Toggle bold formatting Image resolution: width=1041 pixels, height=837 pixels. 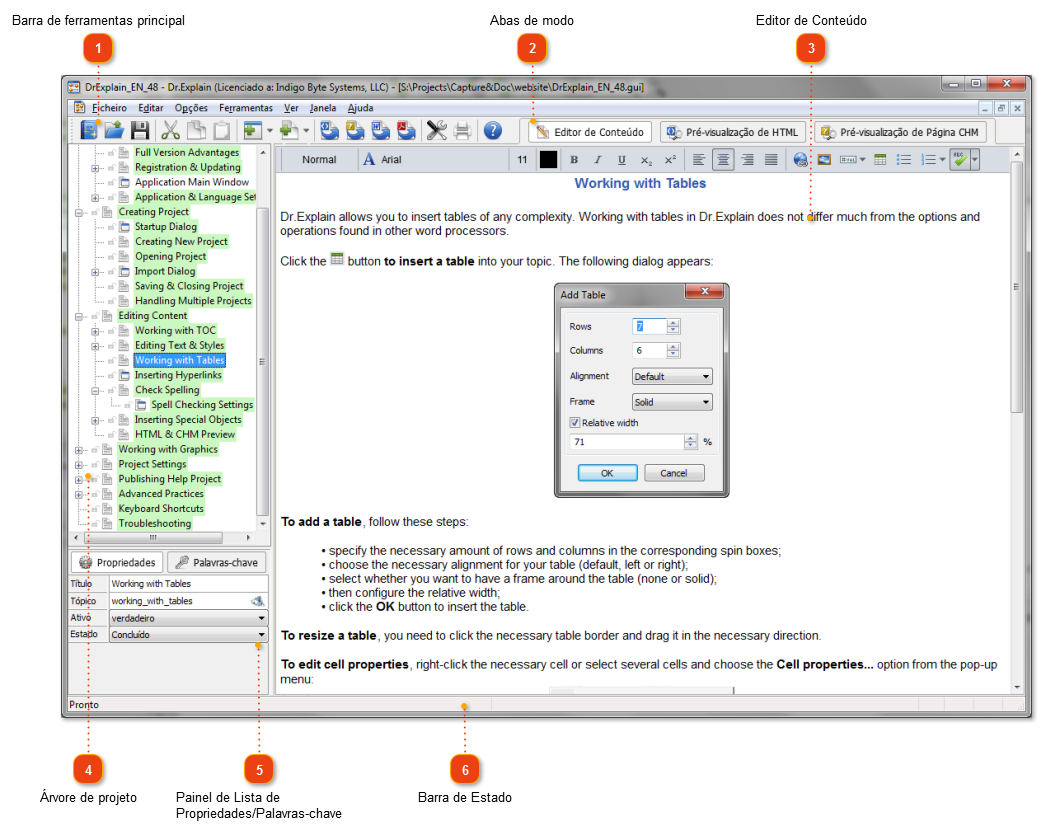click(x=574, y=160)
